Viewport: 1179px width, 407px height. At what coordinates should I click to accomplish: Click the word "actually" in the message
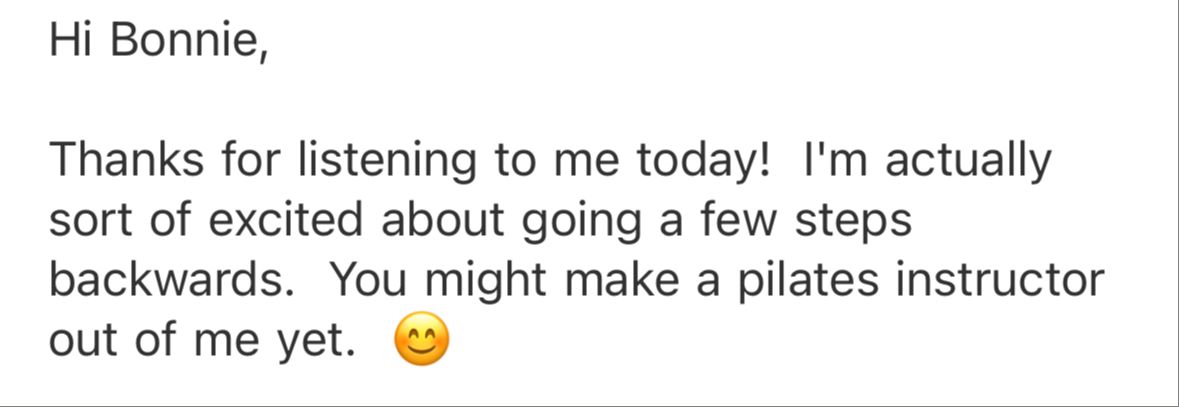[968, 162]
